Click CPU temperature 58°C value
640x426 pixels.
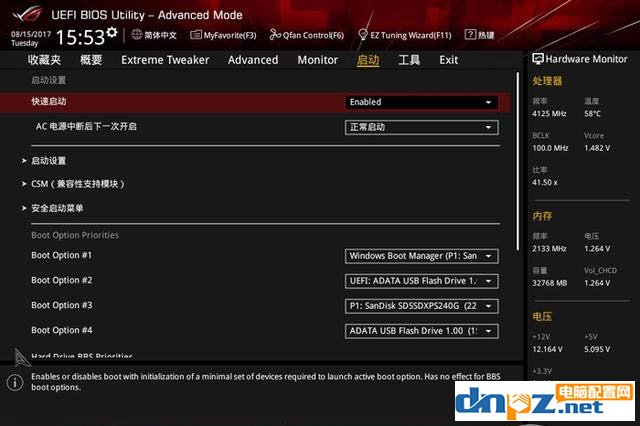[592, 114]
